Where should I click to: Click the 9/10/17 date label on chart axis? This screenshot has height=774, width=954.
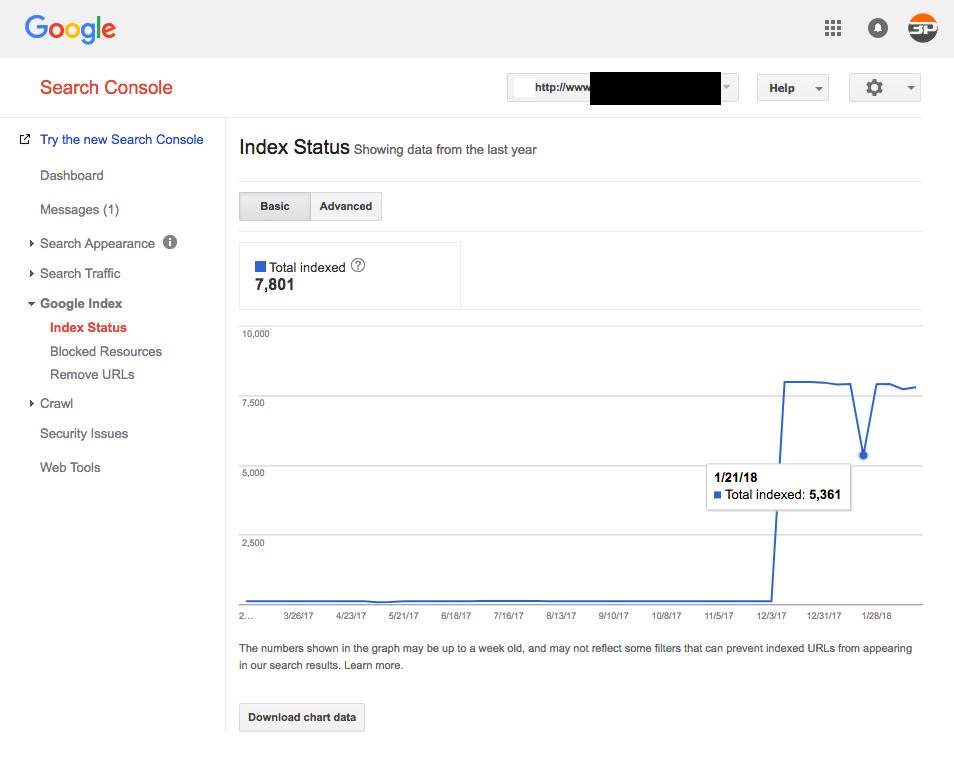tap(613, 616)
